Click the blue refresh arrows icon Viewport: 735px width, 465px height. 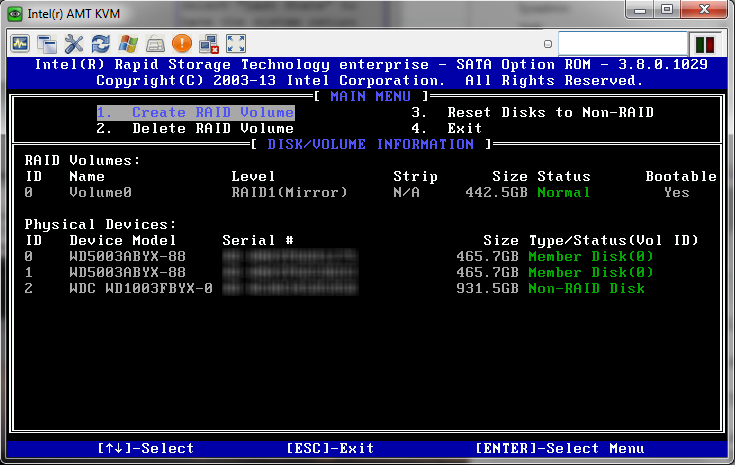(x=101, y=44)
